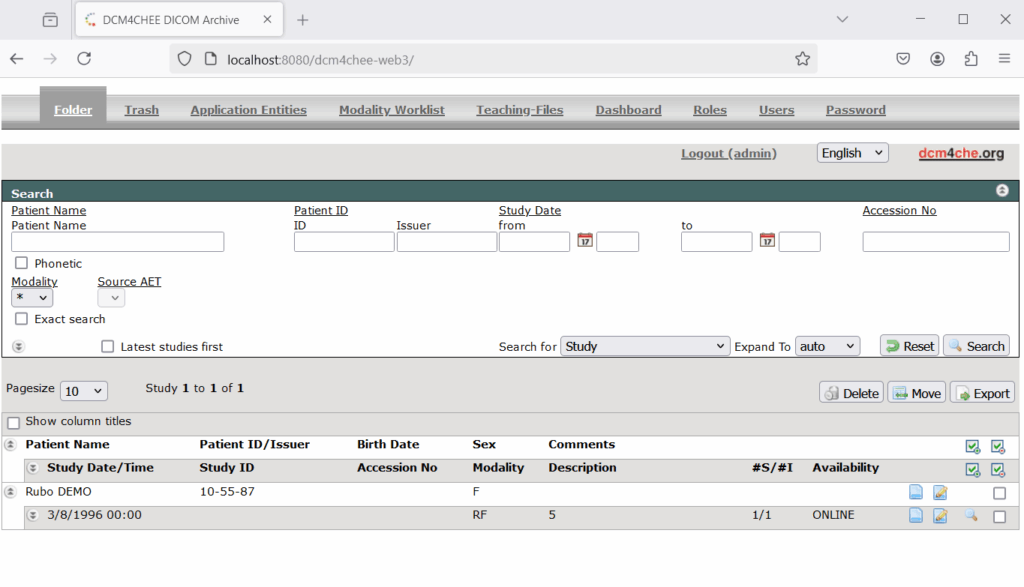Open the Search for Study dropdown
This screenshot has height=587, width=1024.
645,346
